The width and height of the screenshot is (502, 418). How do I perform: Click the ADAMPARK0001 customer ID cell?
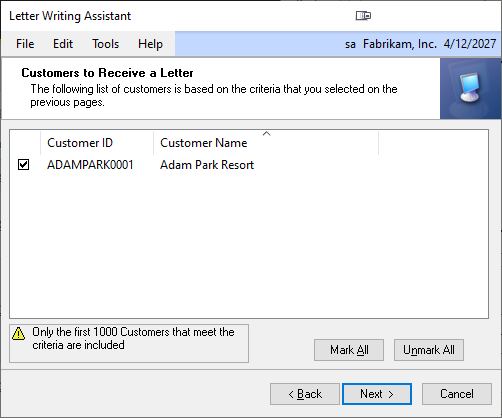tap(90, 165)
